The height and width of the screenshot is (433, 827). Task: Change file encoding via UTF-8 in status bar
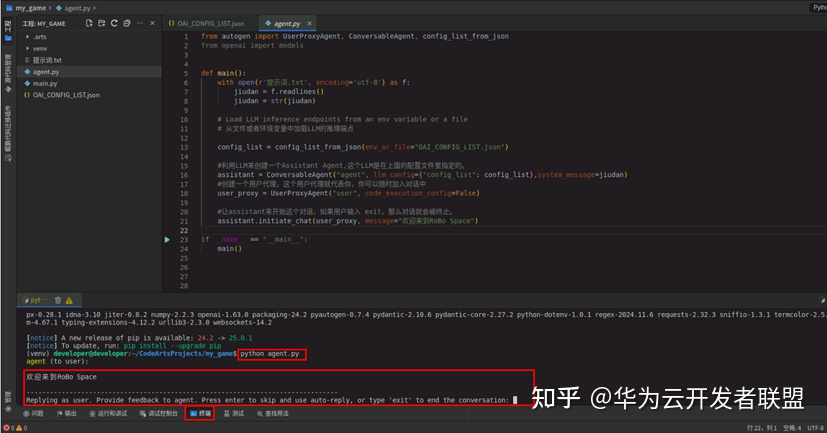point(815,428)
